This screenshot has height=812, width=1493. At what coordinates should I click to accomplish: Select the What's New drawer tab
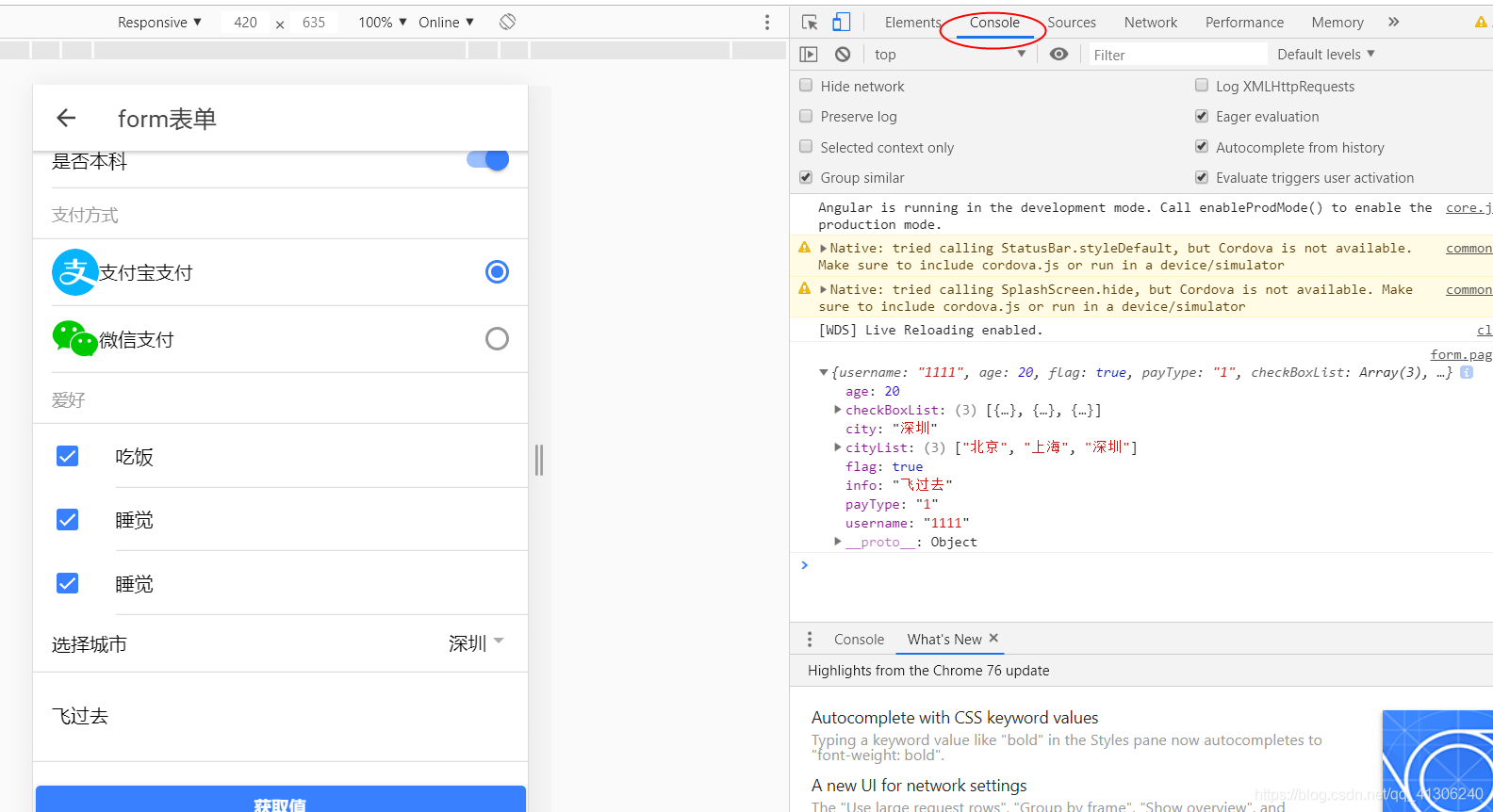click(944, 640)
